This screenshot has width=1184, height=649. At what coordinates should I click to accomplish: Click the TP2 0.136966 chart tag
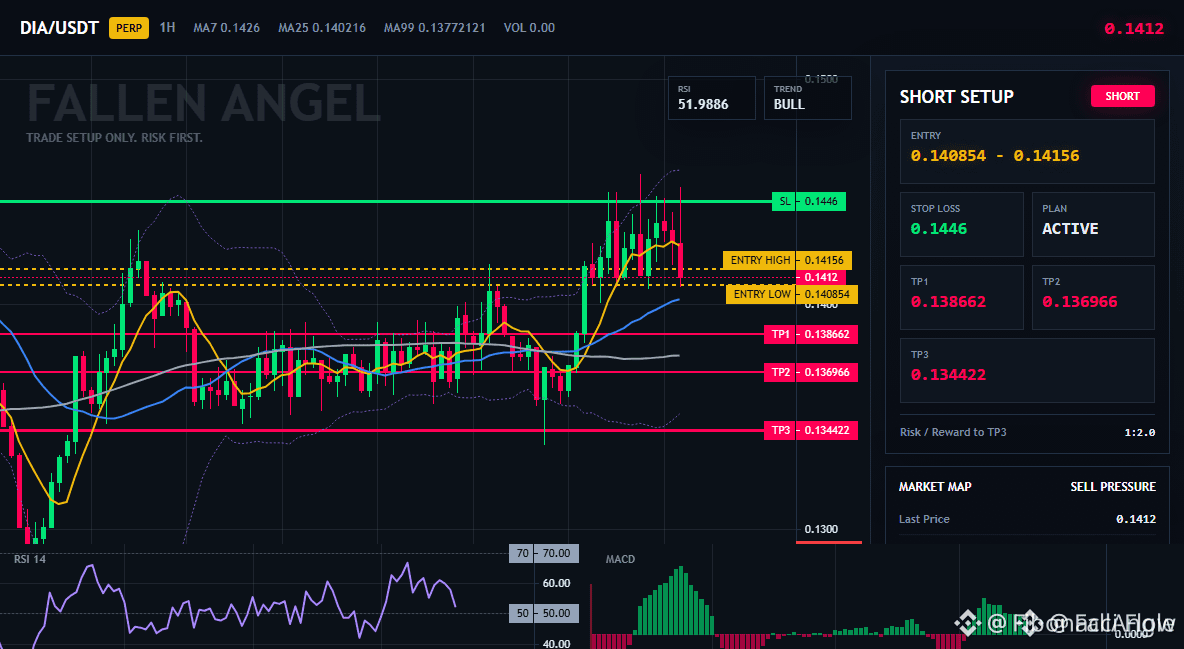811,372
